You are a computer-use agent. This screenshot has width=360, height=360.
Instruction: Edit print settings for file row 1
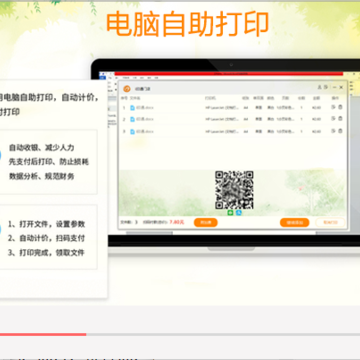(x=333, y=107)
